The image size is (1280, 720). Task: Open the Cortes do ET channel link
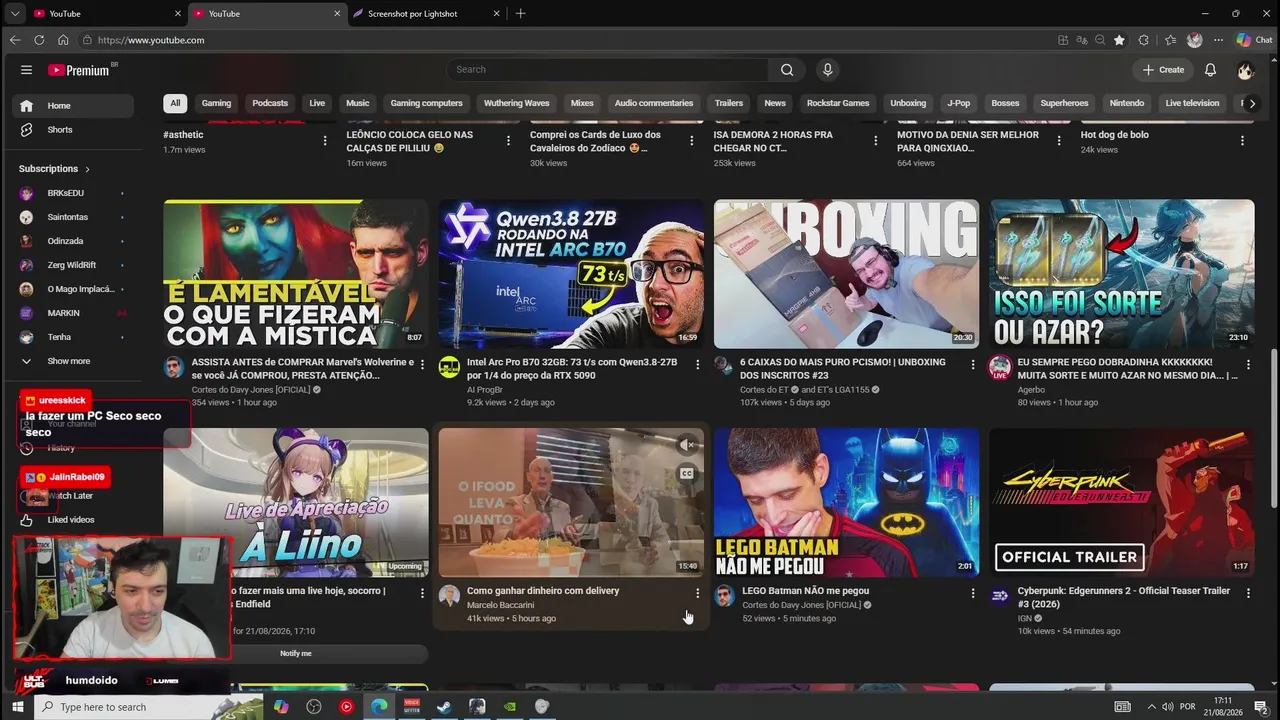(x=766, y=390)
